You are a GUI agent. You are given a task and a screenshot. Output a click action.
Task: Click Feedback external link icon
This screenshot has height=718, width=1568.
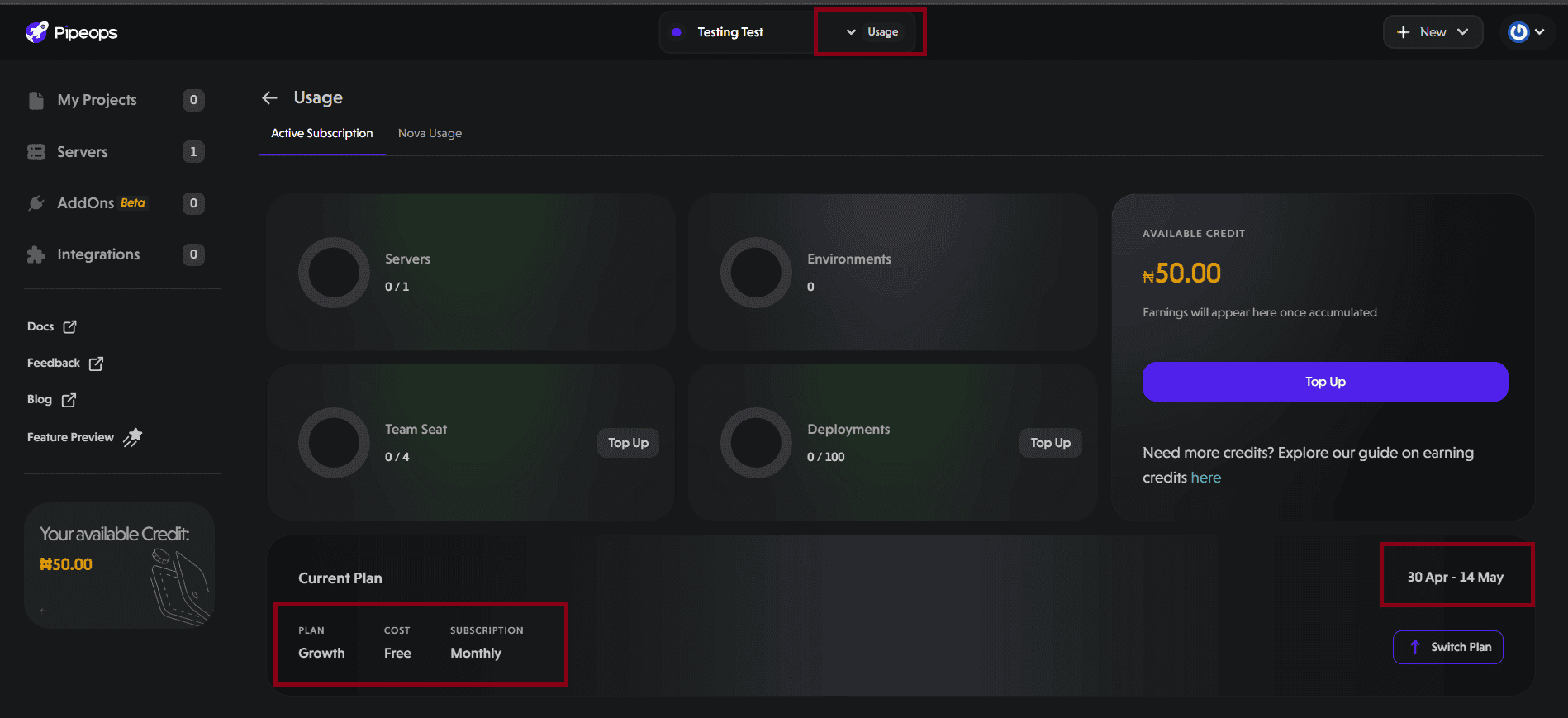[96, 364]
